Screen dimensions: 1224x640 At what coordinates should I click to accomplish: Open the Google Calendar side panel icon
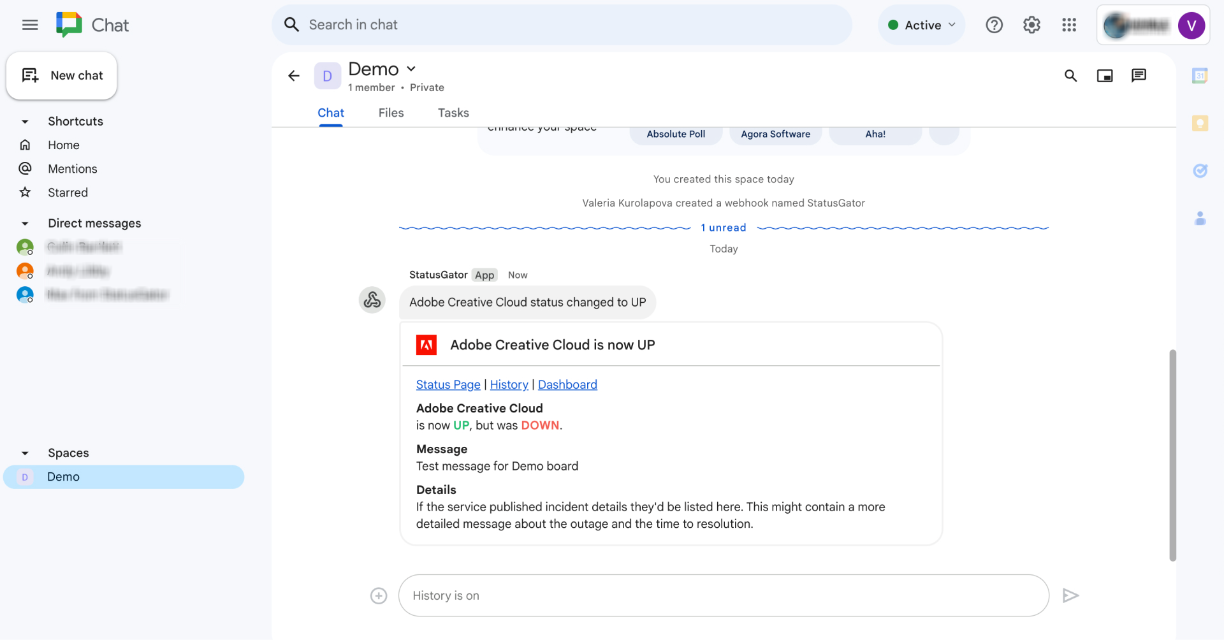[x=1200, y=76]
